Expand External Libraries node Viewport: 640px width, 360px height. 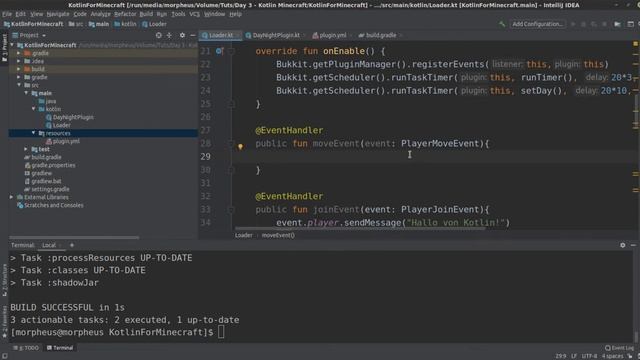(12, 197)
